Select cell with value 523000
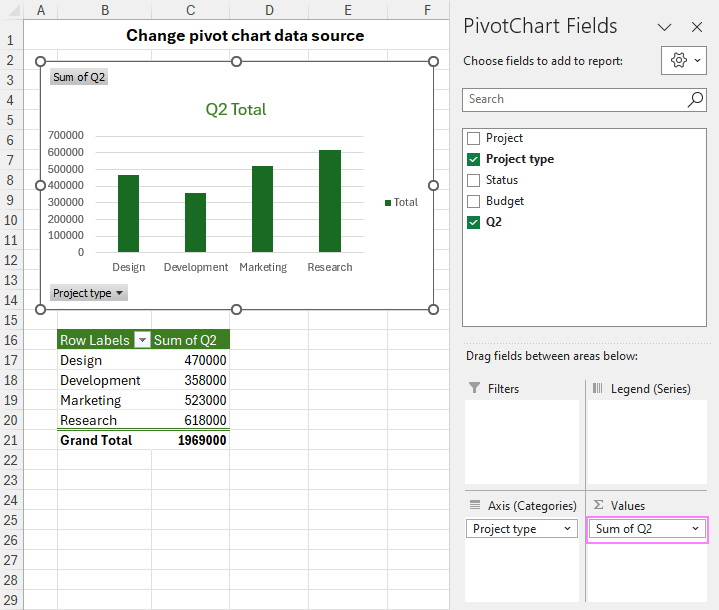Image resolution: width=719 pixels, height=610 pixels. [190, 400]
